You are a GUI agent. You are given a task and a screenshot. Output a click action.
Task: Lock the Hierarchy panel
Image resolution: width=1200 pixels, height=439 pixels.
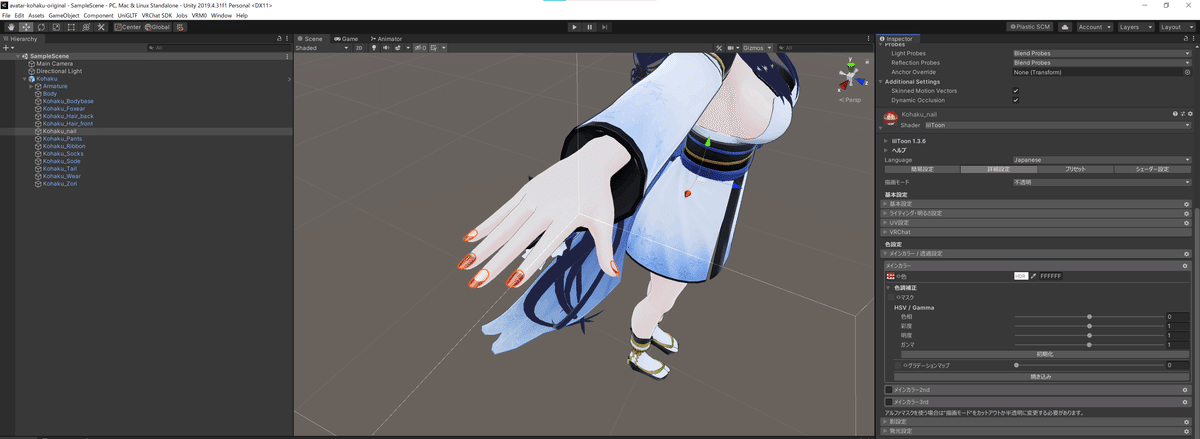(x=279, y=38)
